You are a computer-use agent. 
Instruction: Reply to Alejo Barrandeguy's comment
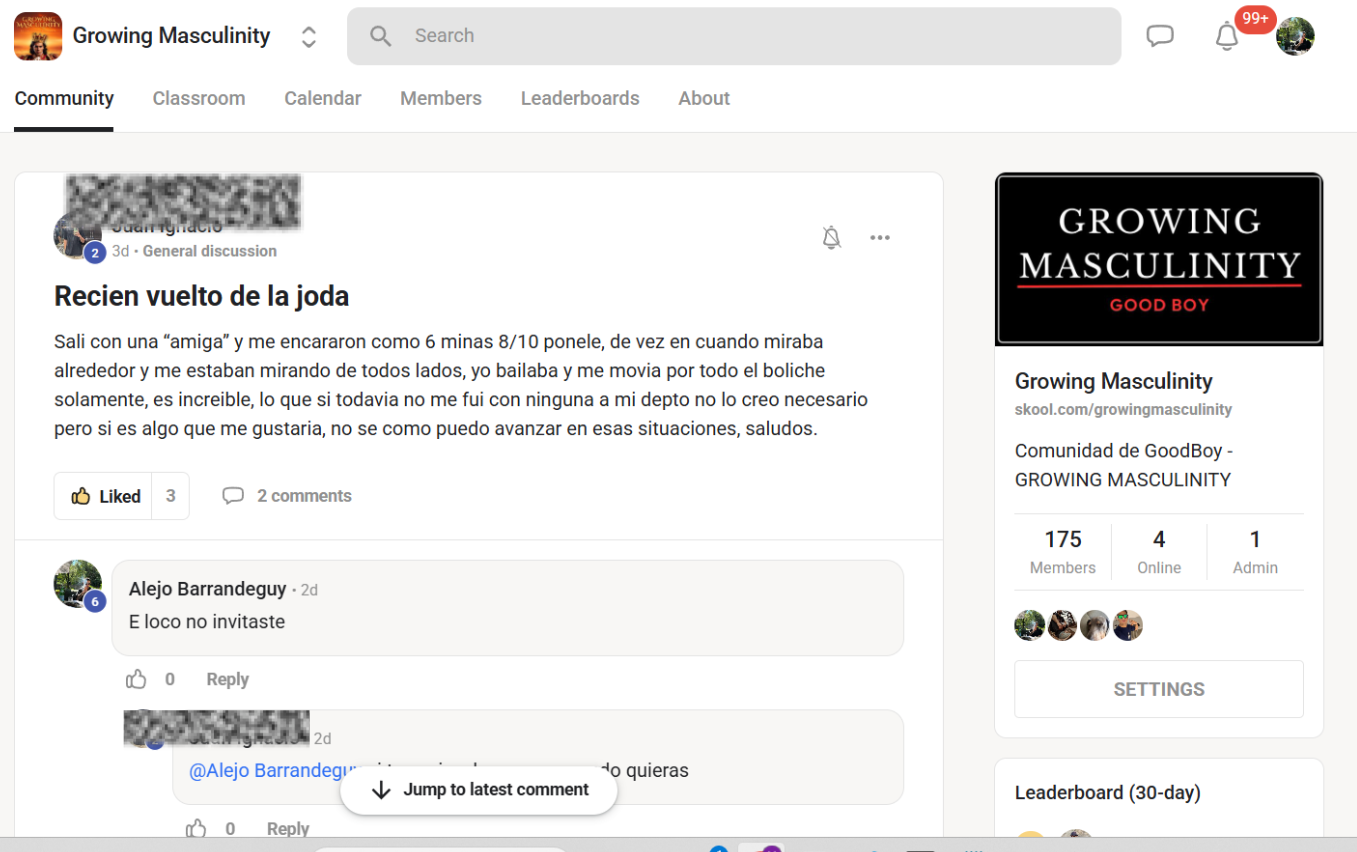(x=227, y=680)
